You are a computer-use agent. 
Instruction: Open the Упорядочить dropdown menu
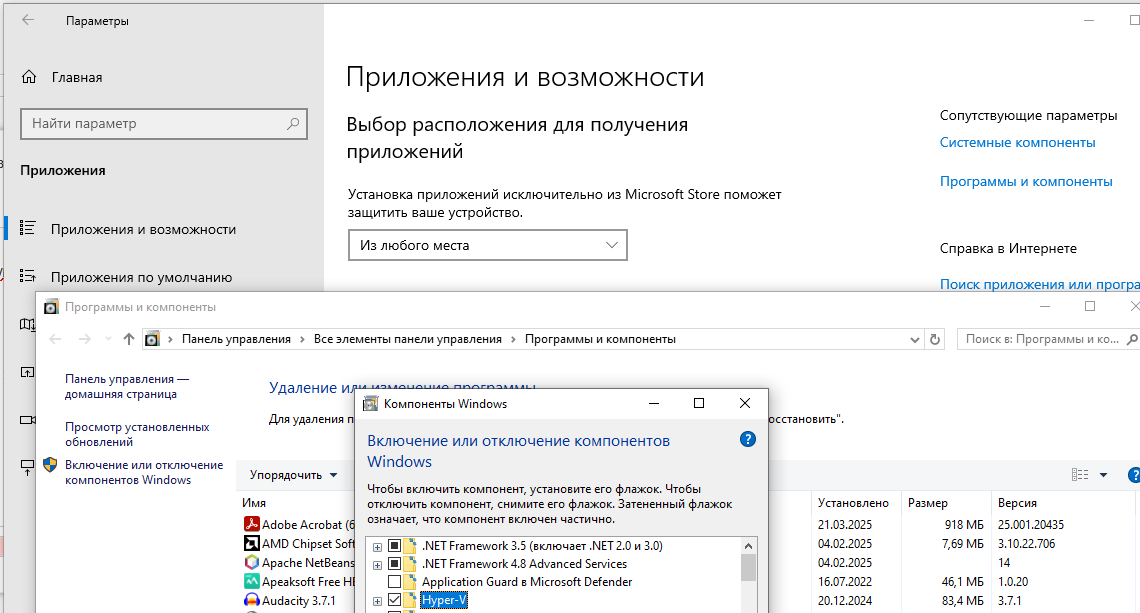click(x=293, y=475)
